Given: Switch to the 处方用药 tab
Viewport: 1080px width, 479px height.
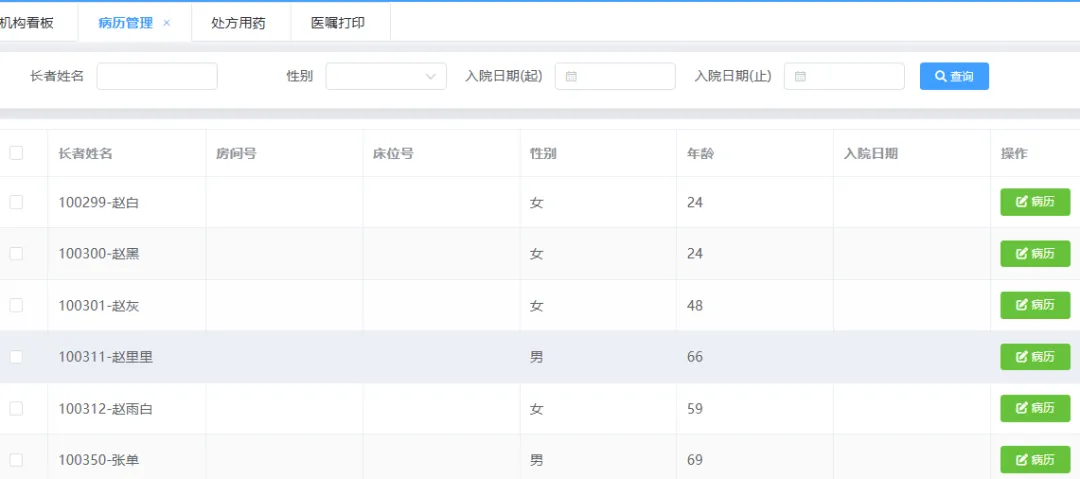Looking at the screenshot, I should (x=240, y=23).
